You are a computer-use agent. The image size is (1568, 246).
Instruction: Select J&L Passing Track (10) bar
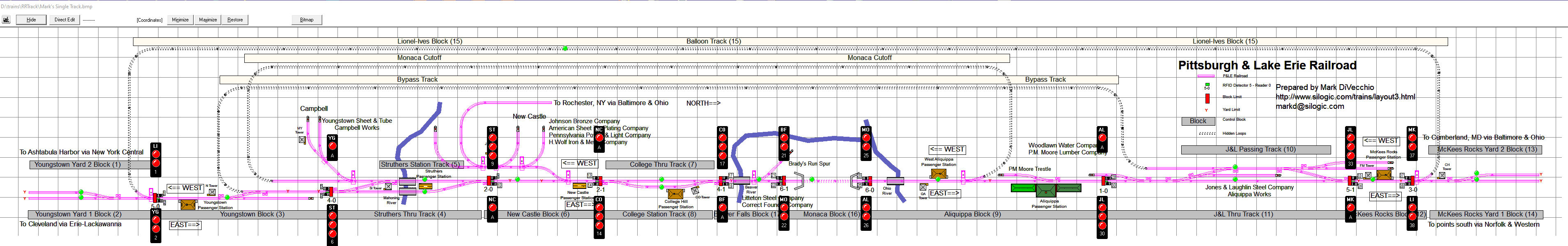[1256, 149]
